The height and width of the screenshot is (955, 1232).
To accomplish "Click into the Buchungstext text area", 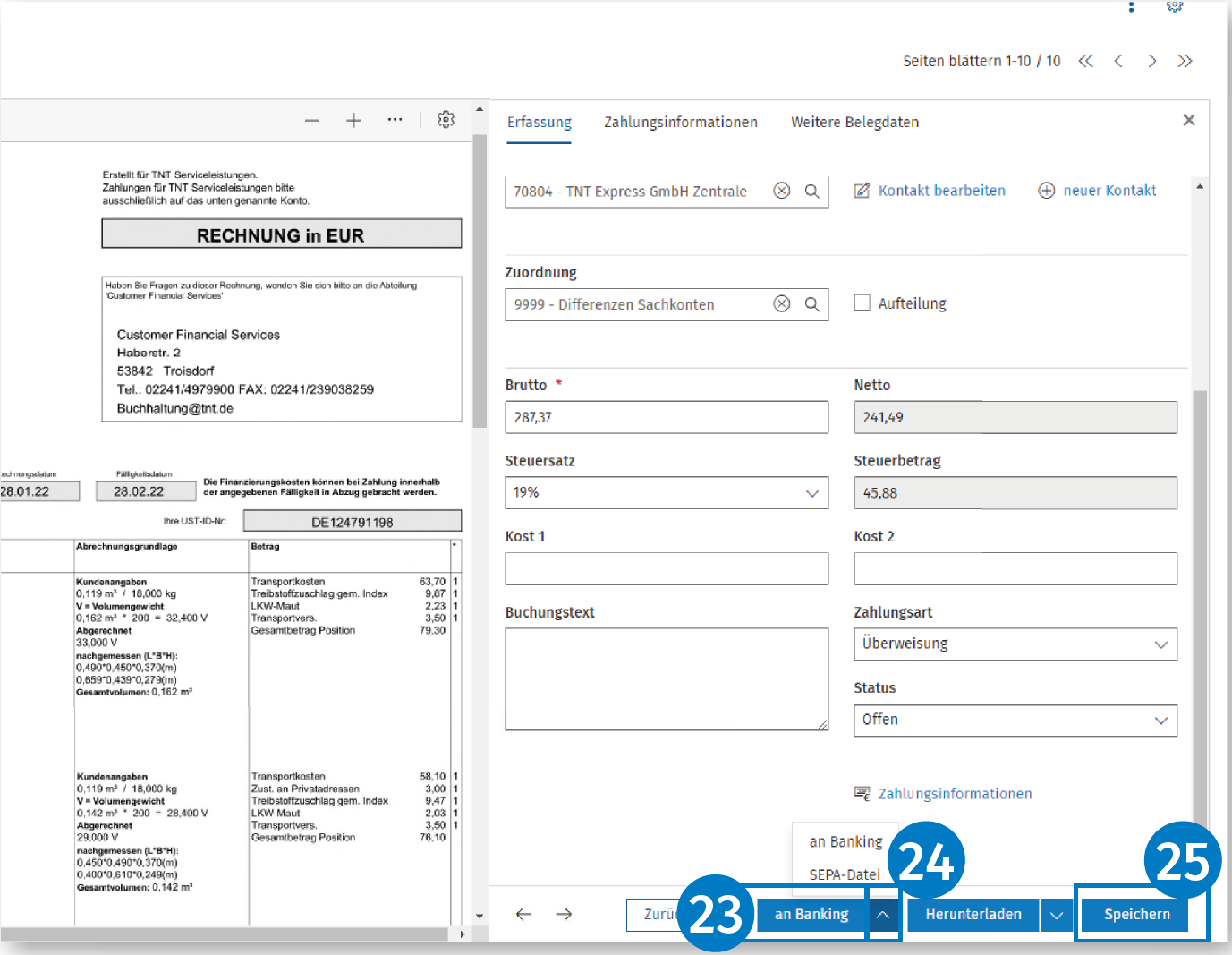I will 667,679.
